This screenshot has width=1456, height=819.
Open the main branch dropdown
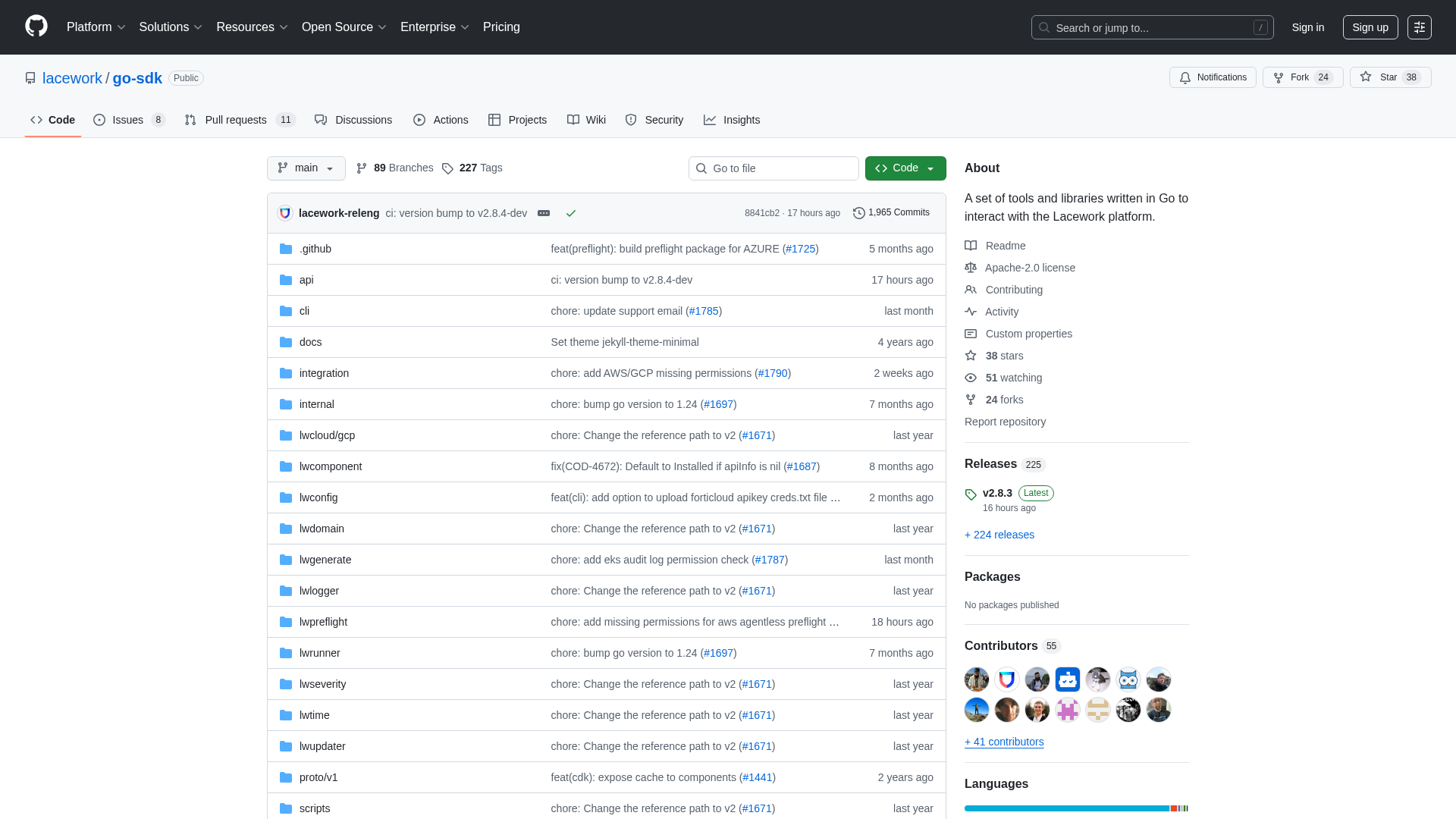coord(306,168)
